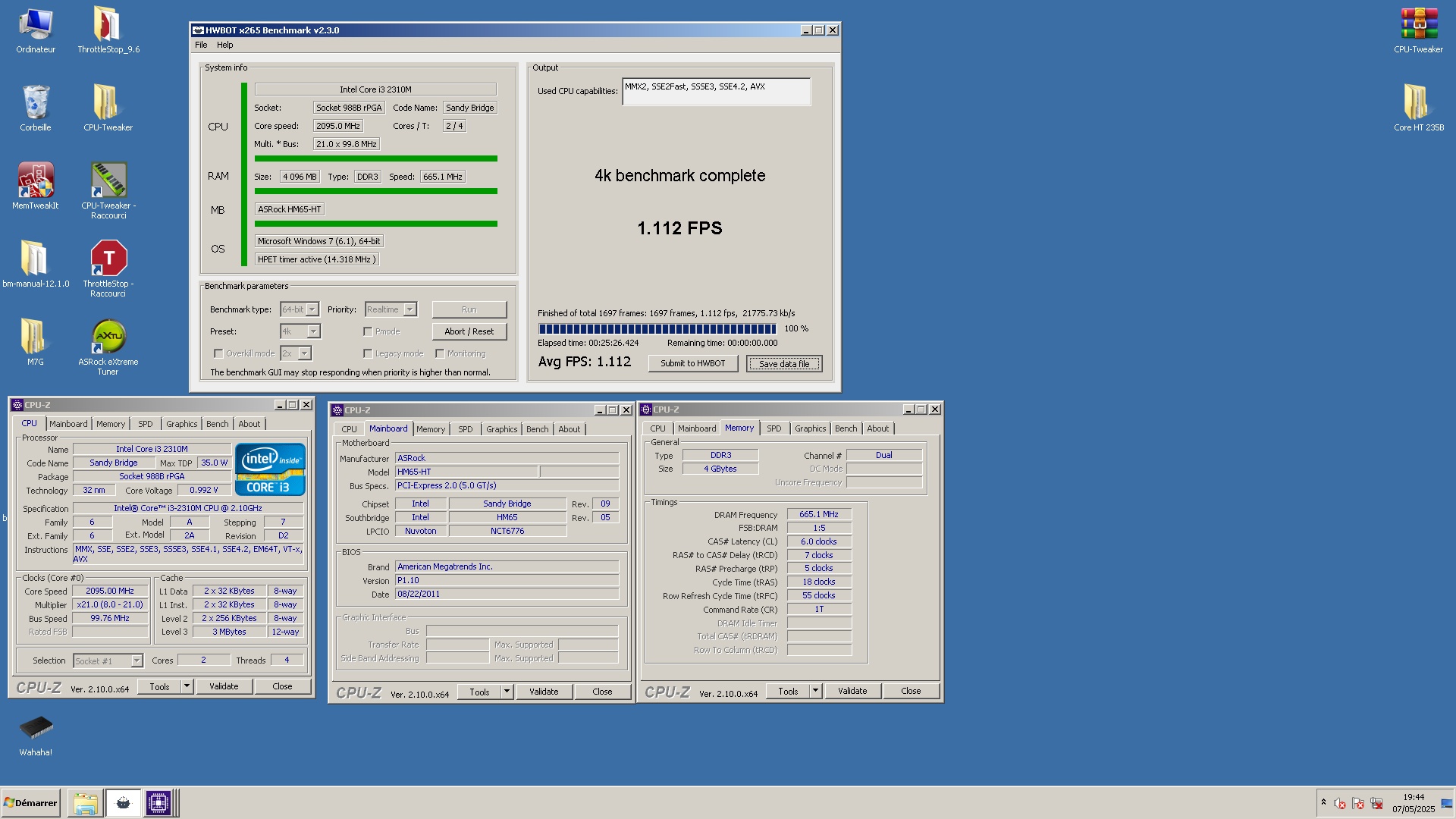Screen dimensions: 1456x819
Task: Click the Used CPU capabilities text box
Action: click(x=717, y=92)
